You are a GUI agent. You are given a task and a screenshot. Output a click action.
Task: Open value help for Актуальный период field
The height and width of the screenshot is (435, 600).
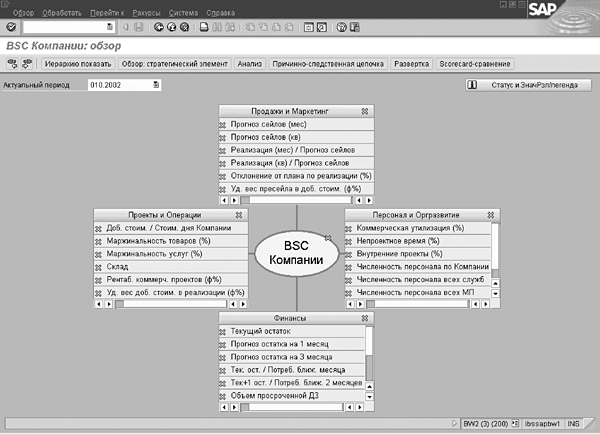[156, 85]
